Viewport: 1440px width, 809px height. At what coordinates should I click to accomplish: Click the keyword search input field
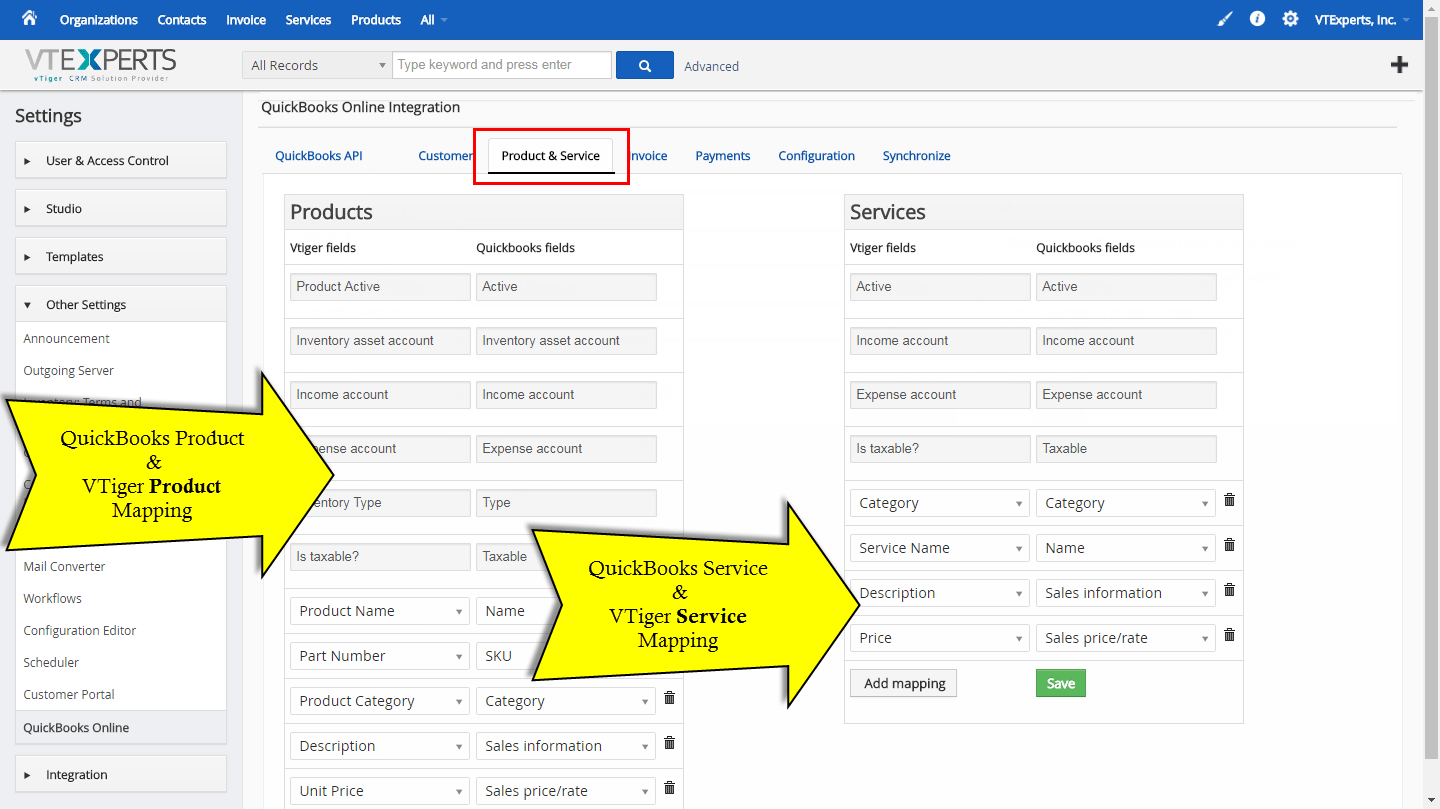coord(502,64)
